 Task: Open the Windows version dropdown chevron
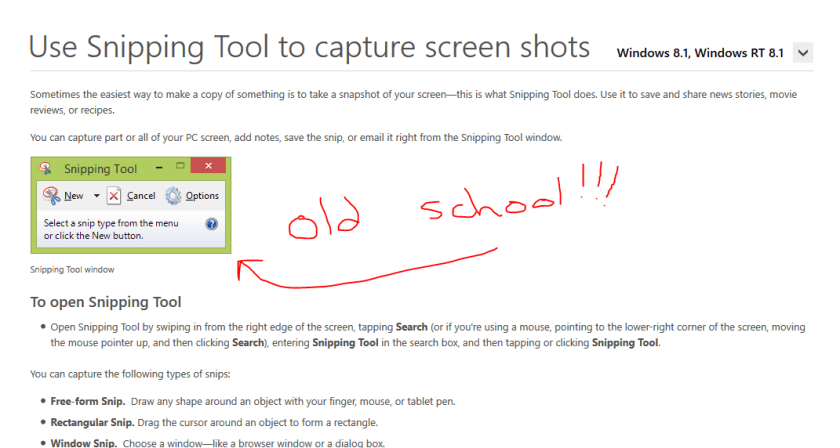click(x=802, y=53)
